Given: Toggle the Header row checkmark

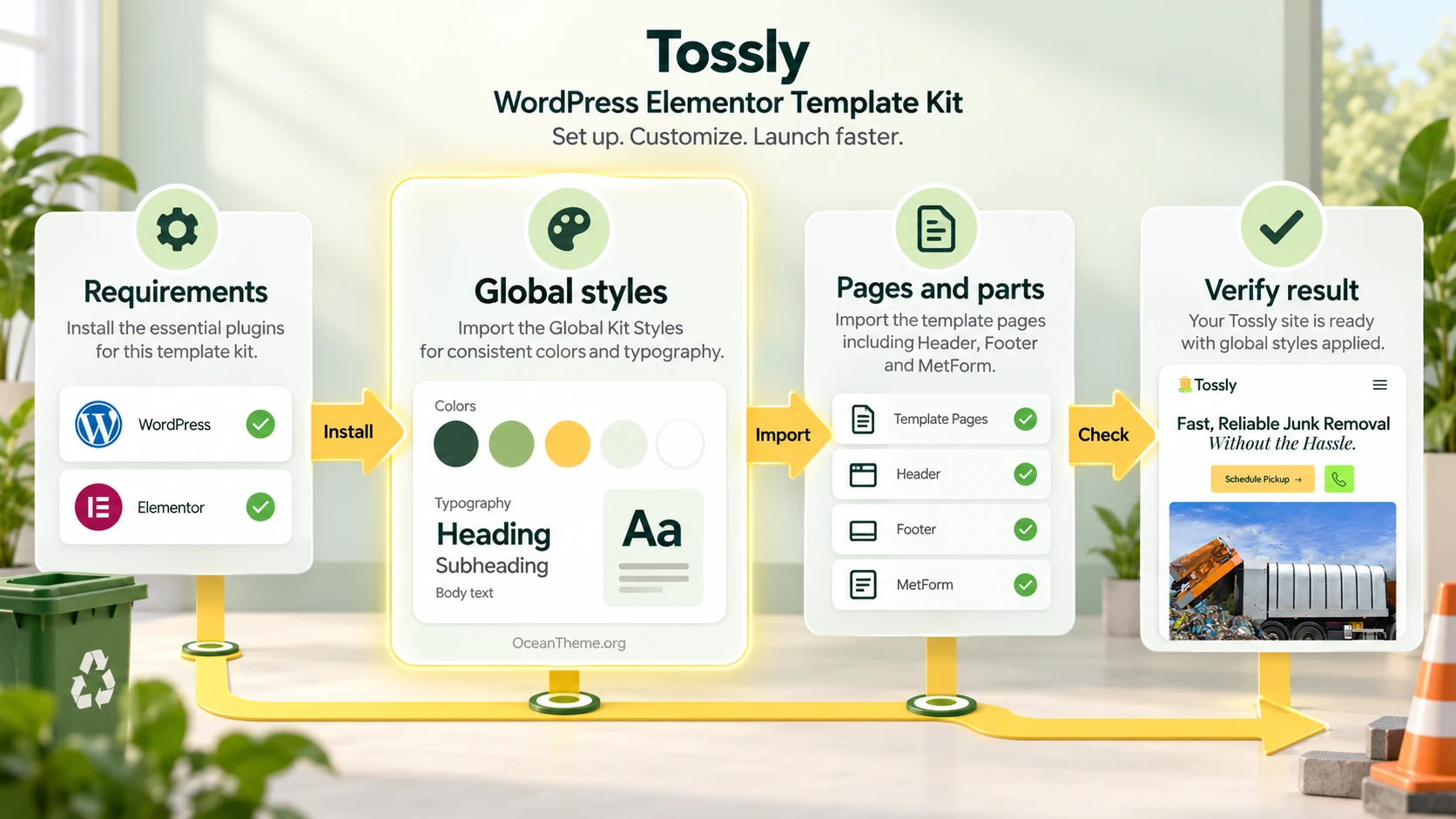Looking at the screenshot, I should pos(1026,474).
